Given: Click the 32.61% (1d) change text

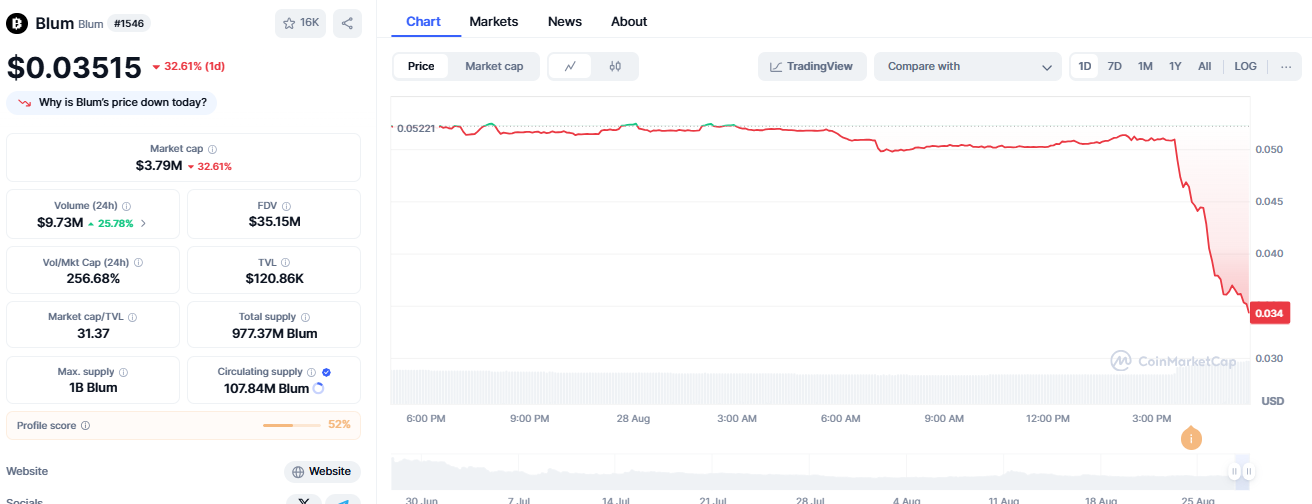Looking at the screenshot, I should pos(195,67).
